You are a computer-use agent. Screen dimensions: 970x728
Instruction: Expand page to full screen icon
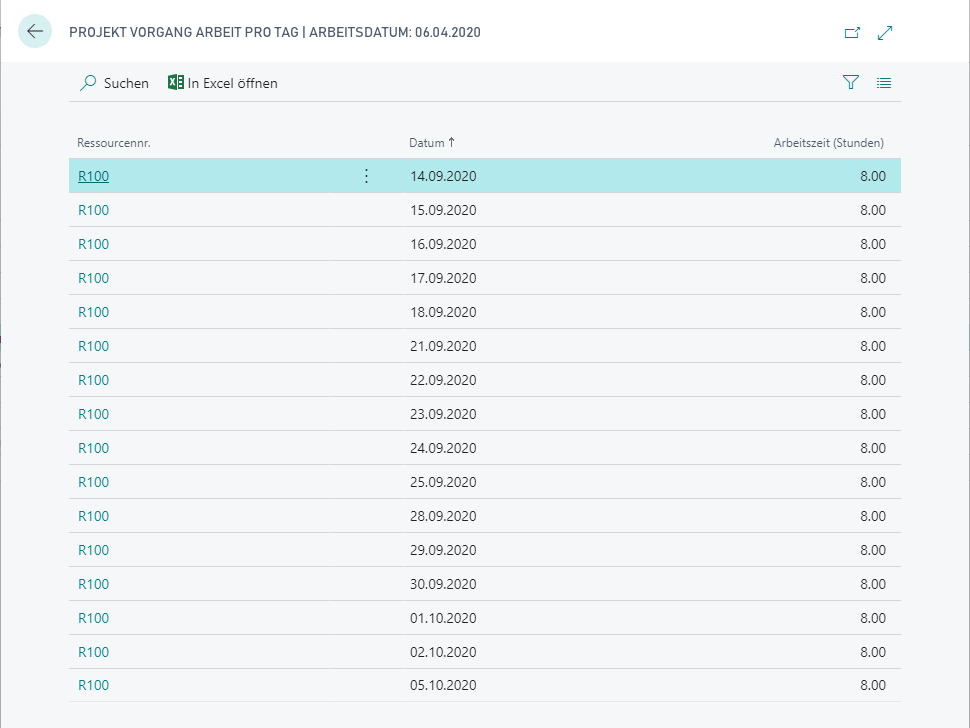[x=885, y=33]
